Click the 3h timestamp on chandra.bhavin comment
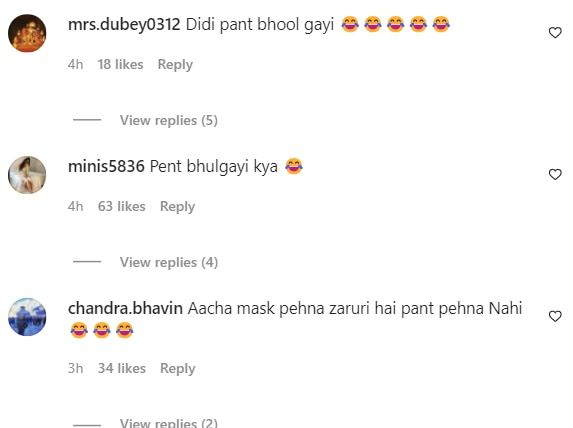Screen dimensions: 573x428 click(75, 368)
